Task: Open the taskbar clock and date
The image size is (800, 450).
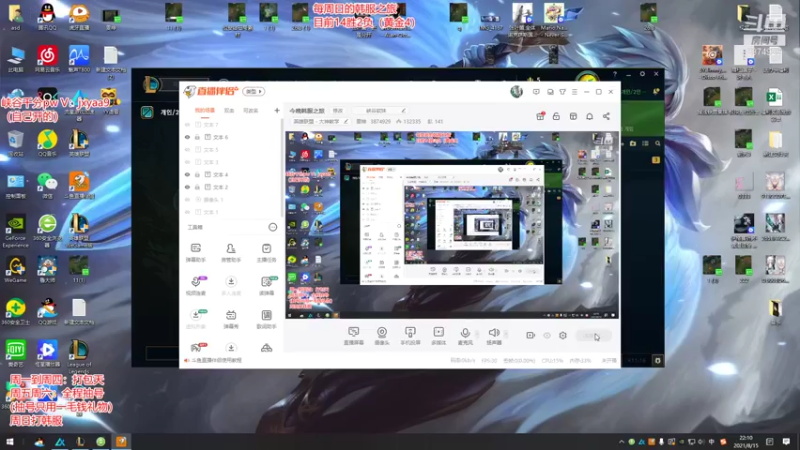Action: click(745, 441)
